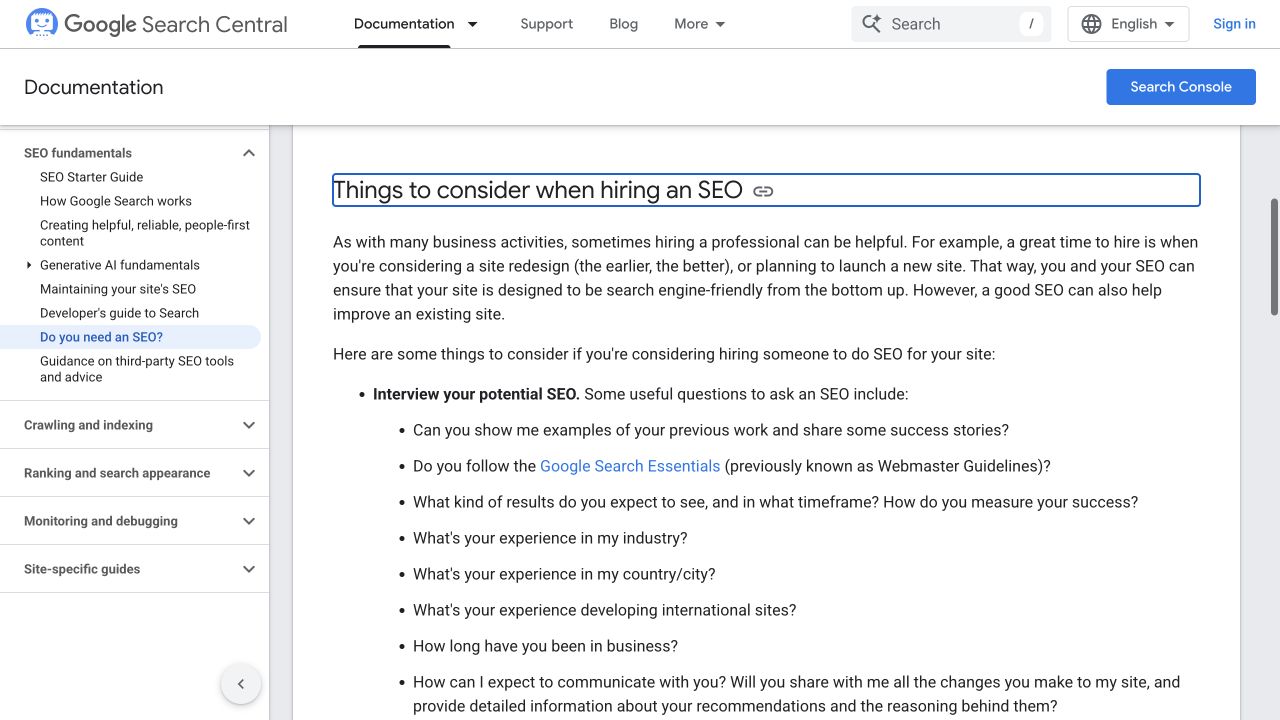Collapse the SEO fundamentals section
This screenshot has height=720, width=1280.
[x=249, y=153]
